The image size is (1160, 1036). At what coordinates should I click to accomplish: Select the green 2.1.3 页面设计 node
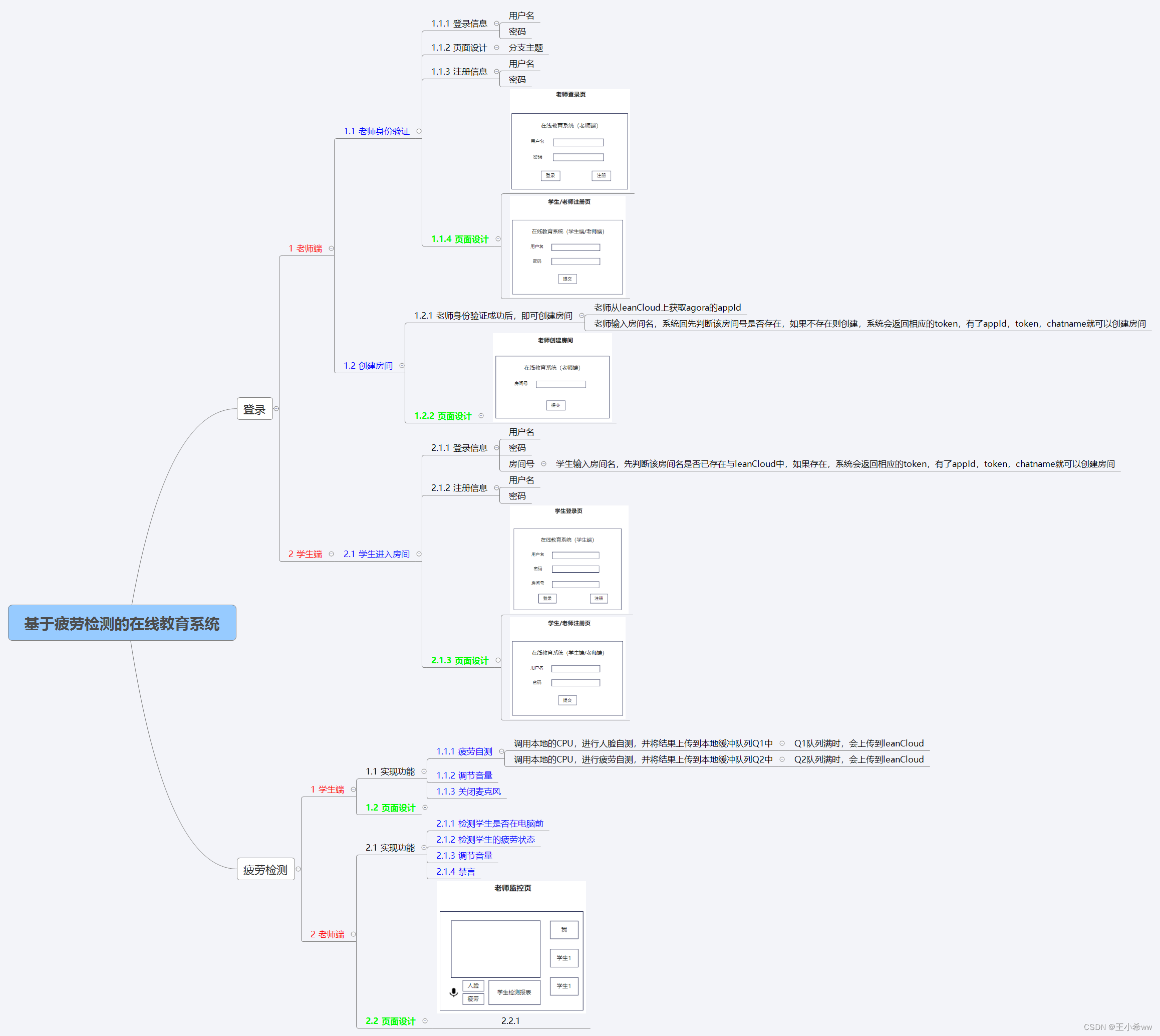pos(460,660)
